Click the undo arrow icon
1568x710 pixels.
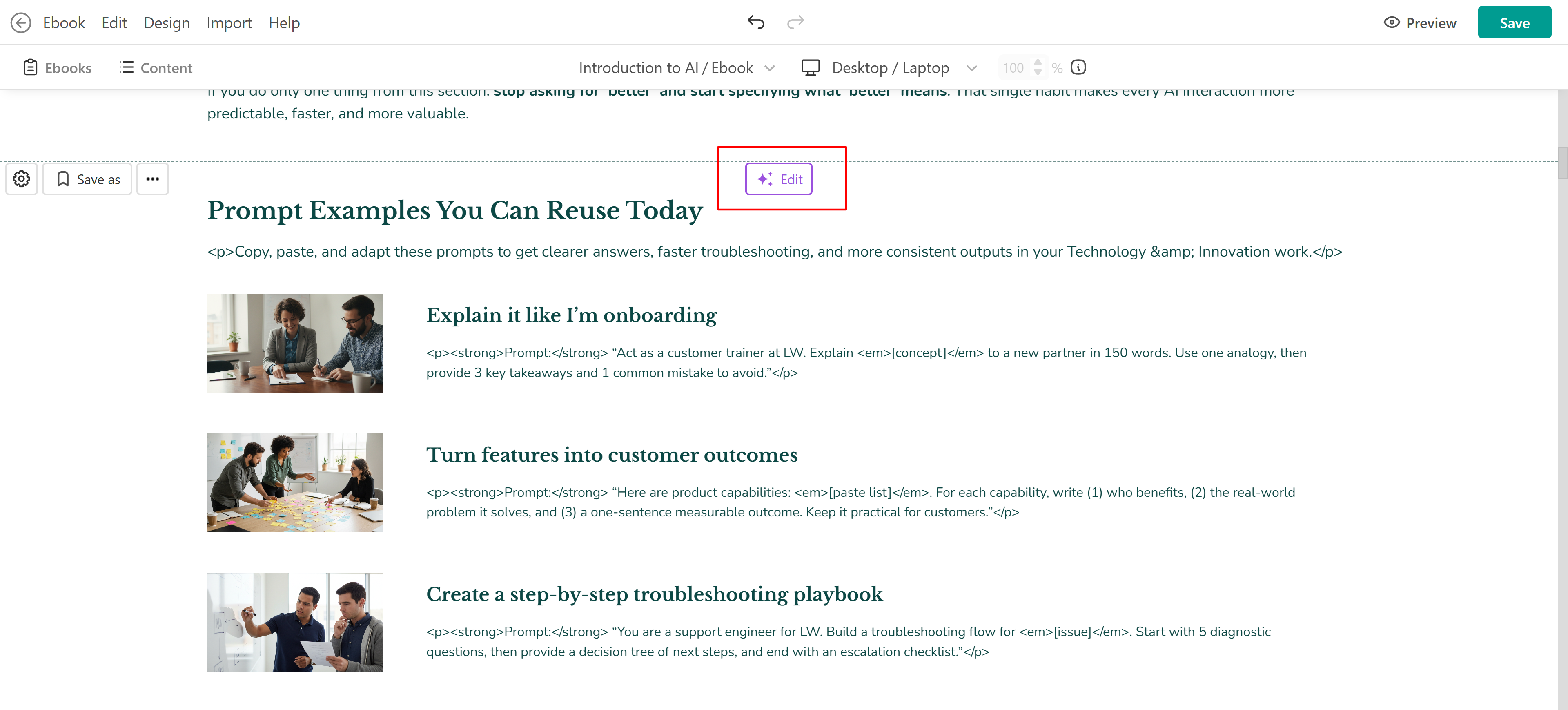click(755, 22)
